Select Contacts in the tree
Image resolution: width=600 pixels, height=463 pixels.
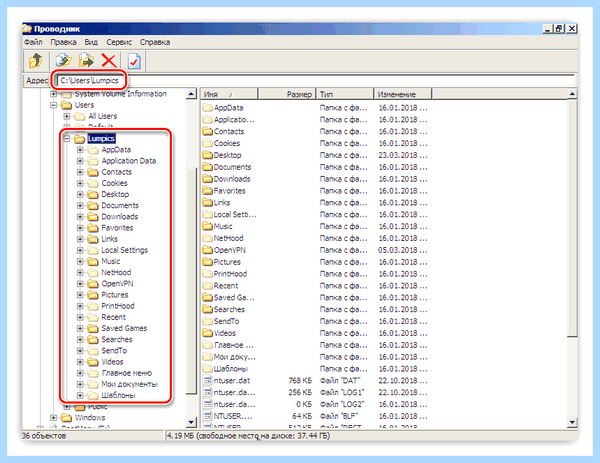tap(116, 172)
